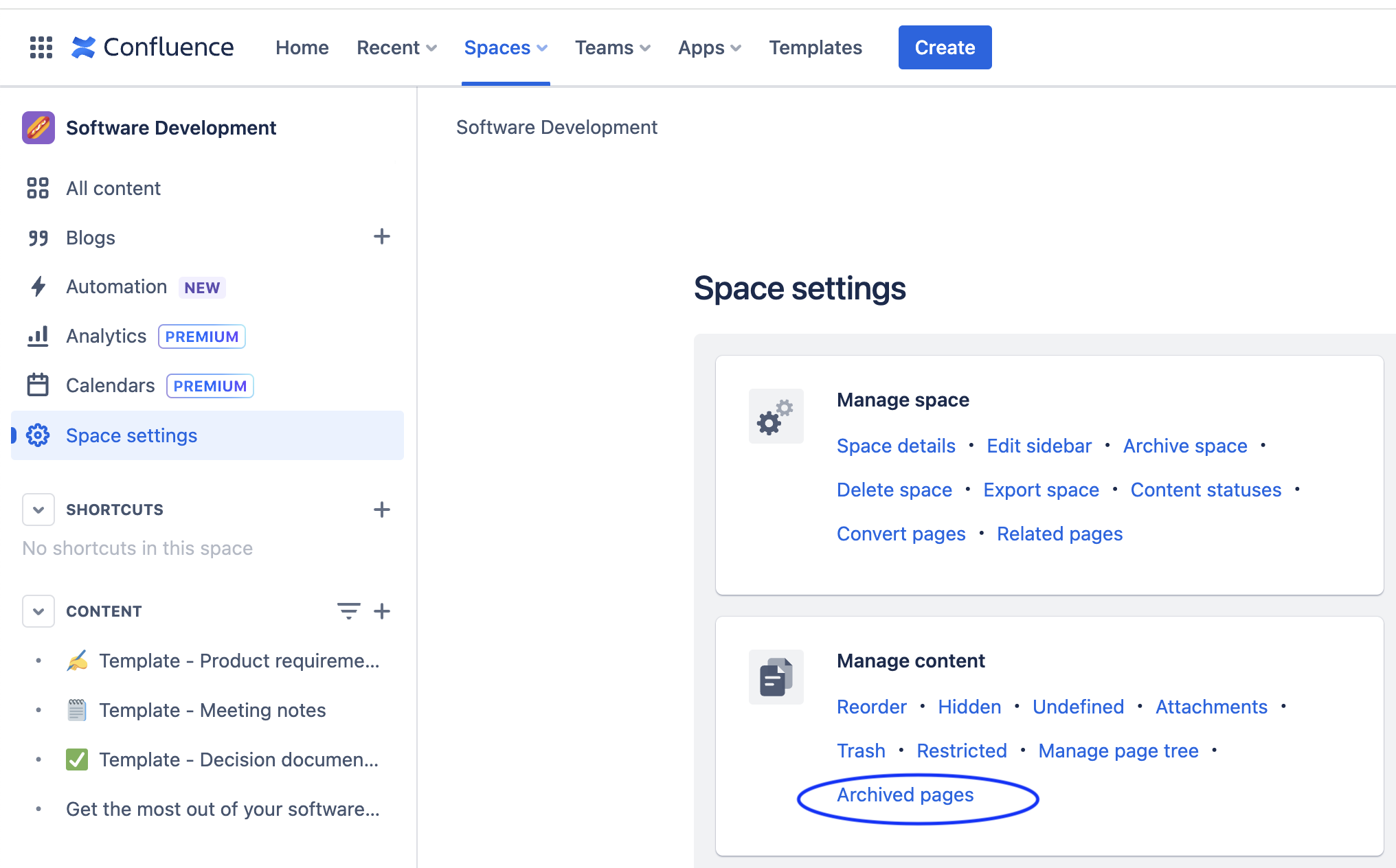Click the Archived pages link
The image size is (1396, 868).
point(904,794)
